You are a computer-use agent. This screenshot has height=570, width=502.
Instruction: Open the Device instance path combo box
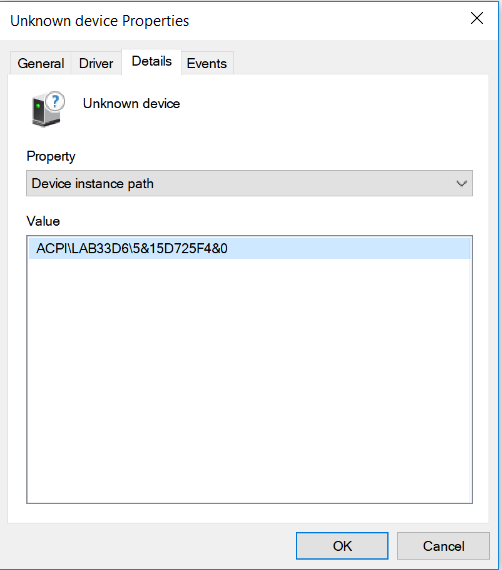[x=249, y=183]
